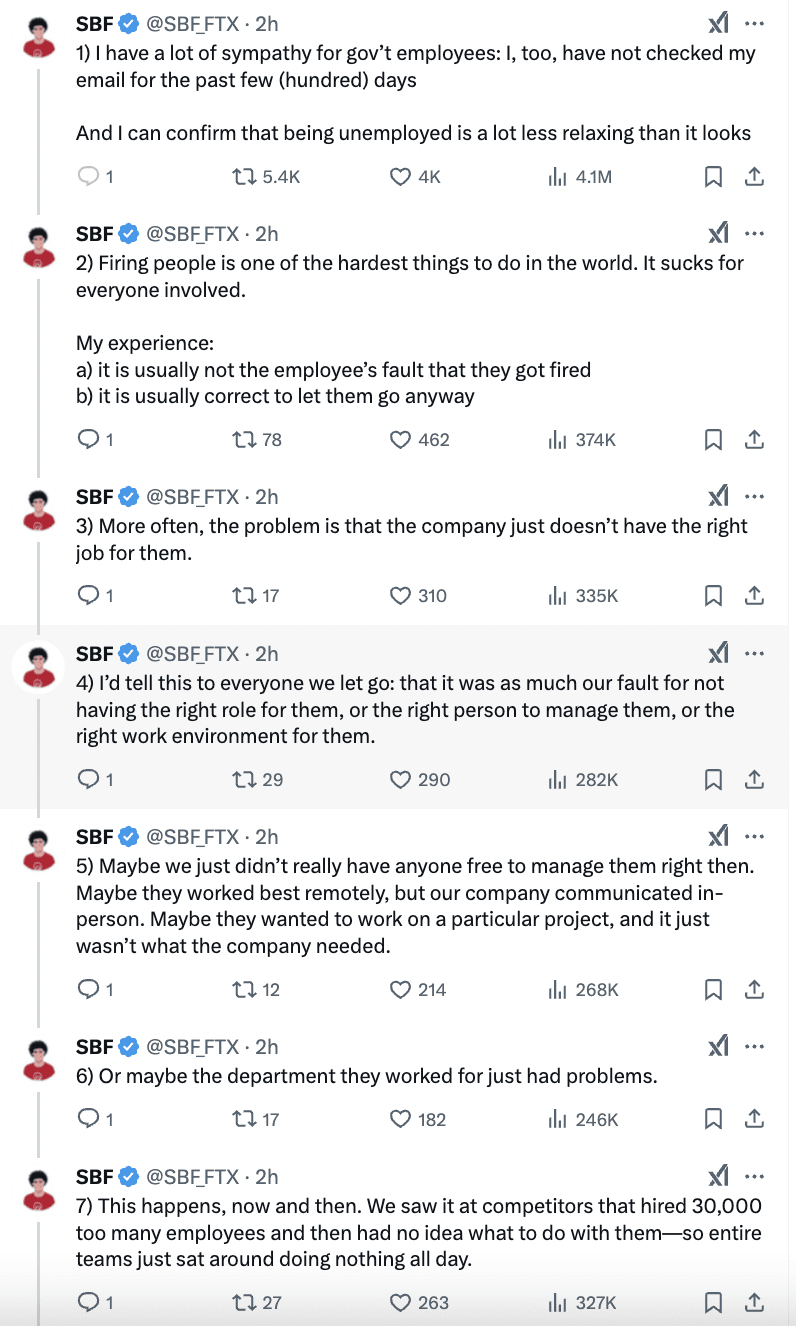The image size is (796, 1326).
Task: Open Grok on the first tweet
Action: point(717,22)
